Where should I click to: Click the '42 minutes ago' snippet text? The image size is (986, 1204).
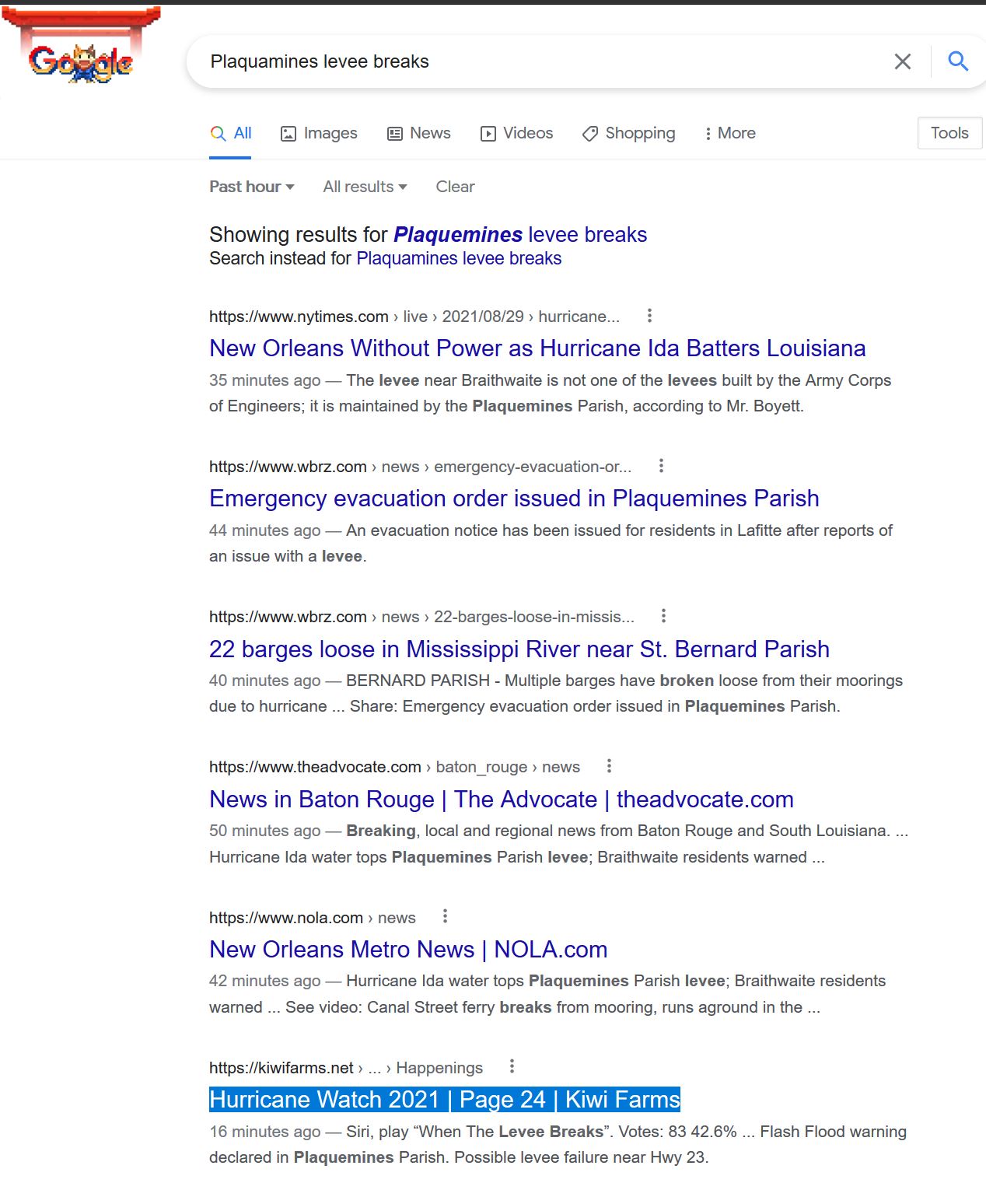[264, 981]
